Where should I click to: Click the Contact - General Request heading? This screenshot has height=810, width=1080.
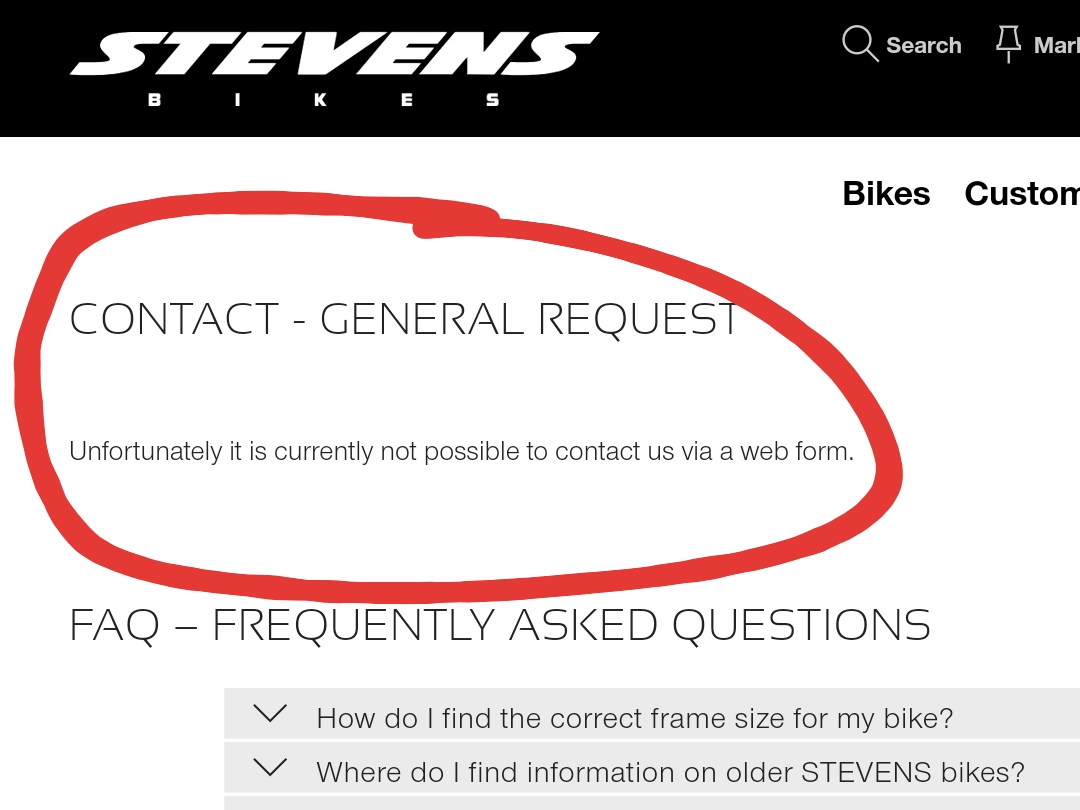pyautogui.click(x=405, y=320)
